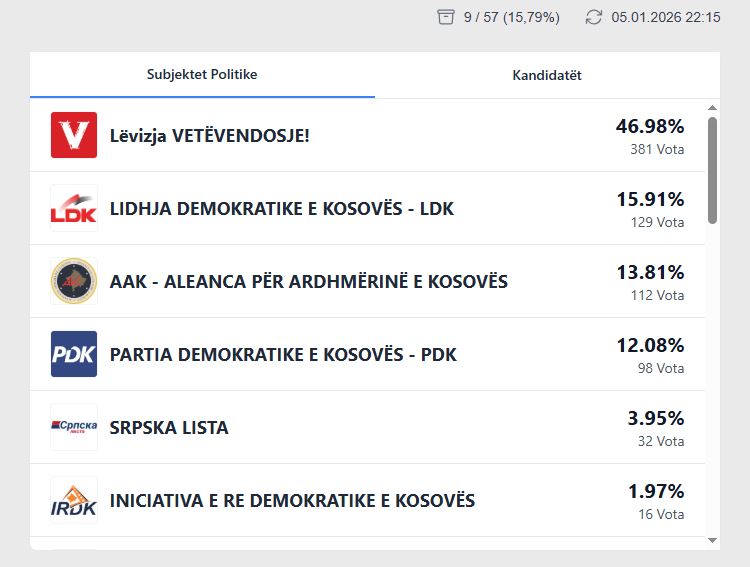Click the 05.01.2026 22:15 update timestamp
Viewport: 750px width, 567px height.
(x=666, y=17)
